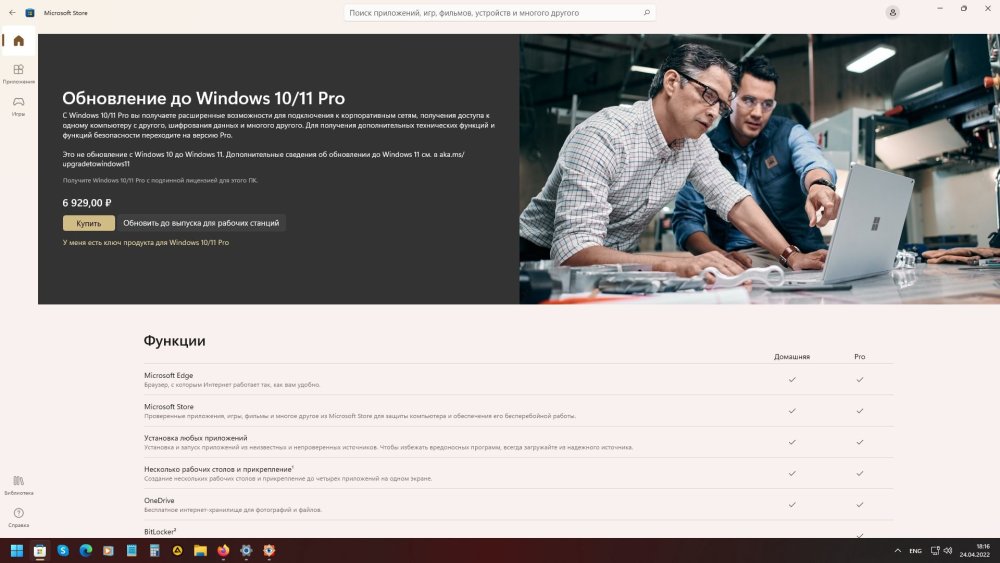Open Microsoft Edge from the taskbar

coord(85,550)
